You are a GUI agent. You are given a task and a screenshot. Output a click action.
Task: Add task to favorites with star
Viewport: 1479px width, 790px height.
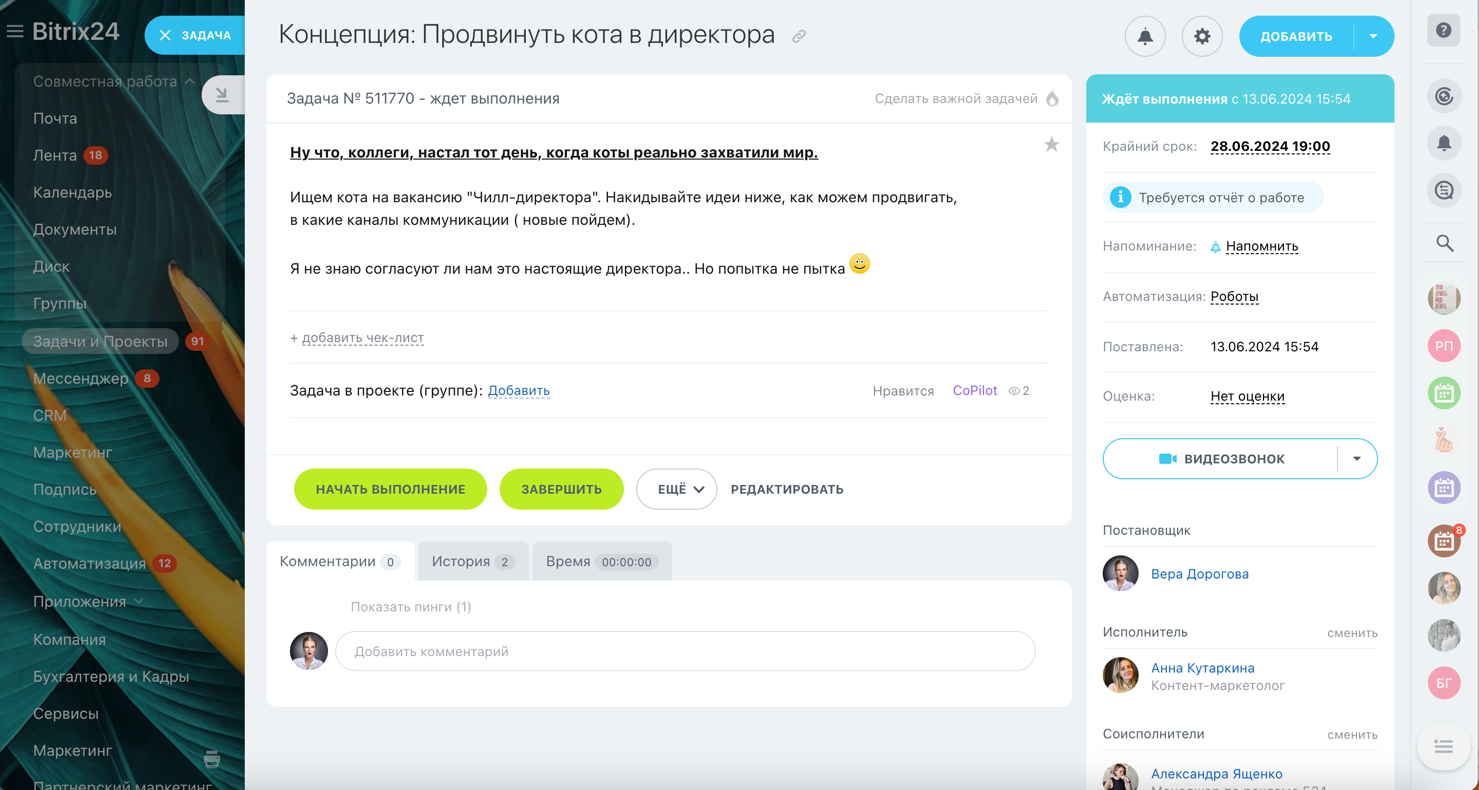tap(1052, 145)
